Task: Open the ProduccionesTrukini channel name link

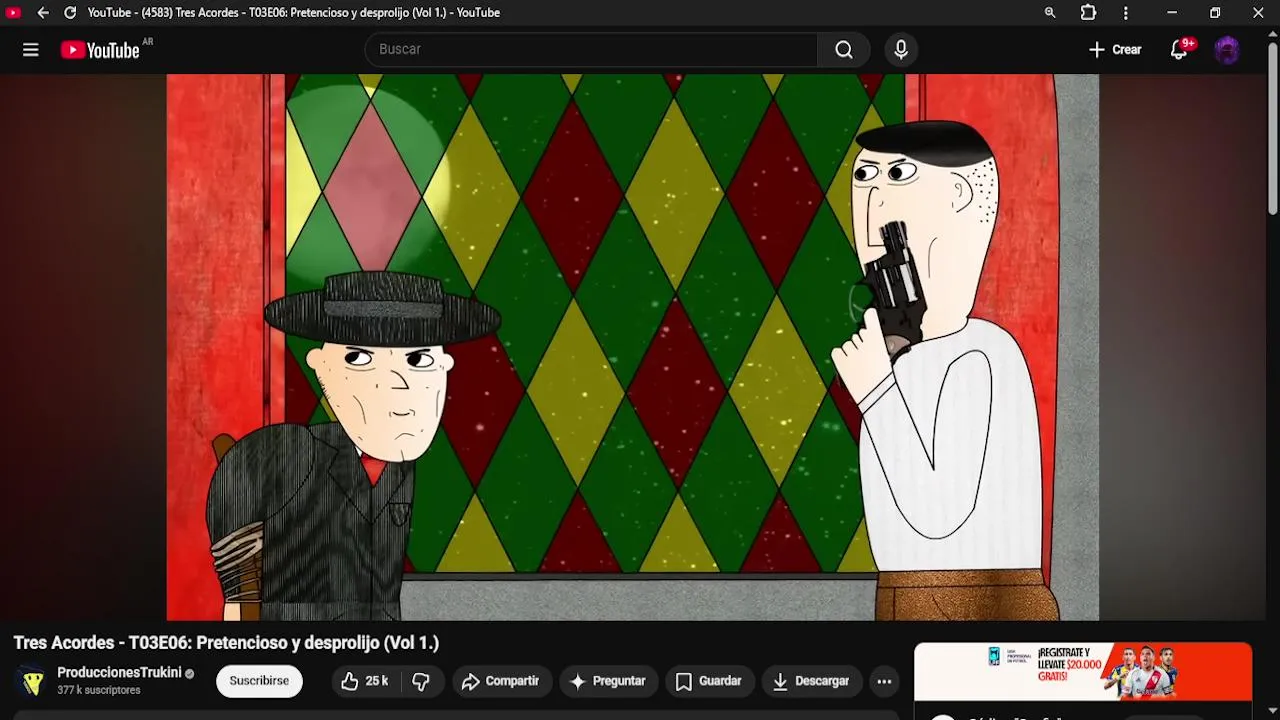Action: pos(119,673)
